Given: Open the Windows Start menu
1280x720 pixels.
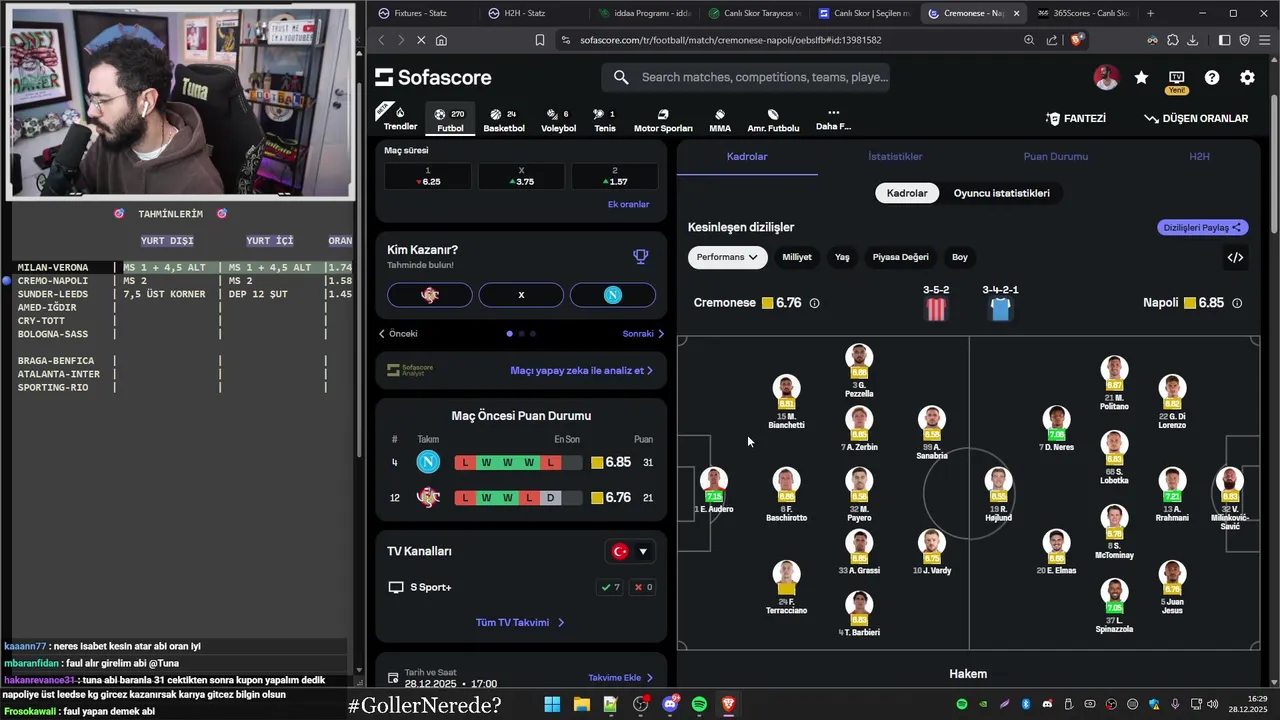Looking at the screenshot, I should [552, 704].
